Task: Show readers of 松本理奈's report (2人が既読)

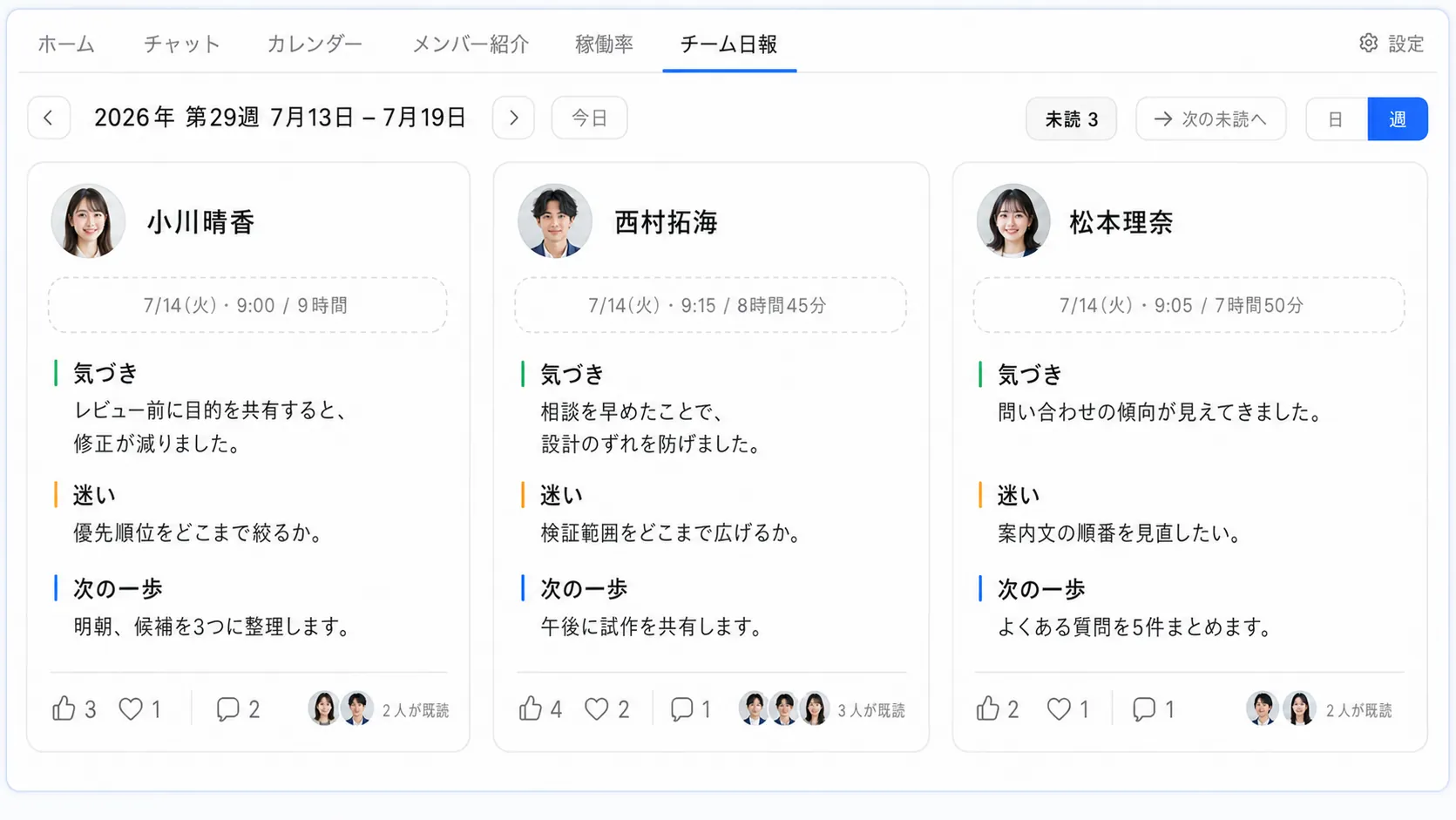Action: click(x=1318, y=709)
